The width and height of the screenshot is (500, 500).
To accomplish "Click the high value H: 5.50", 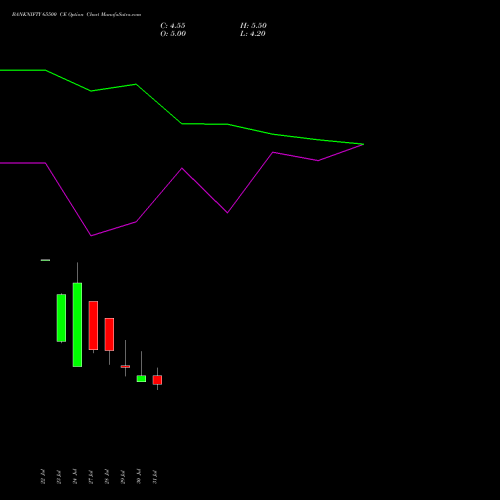I will 253,26.
